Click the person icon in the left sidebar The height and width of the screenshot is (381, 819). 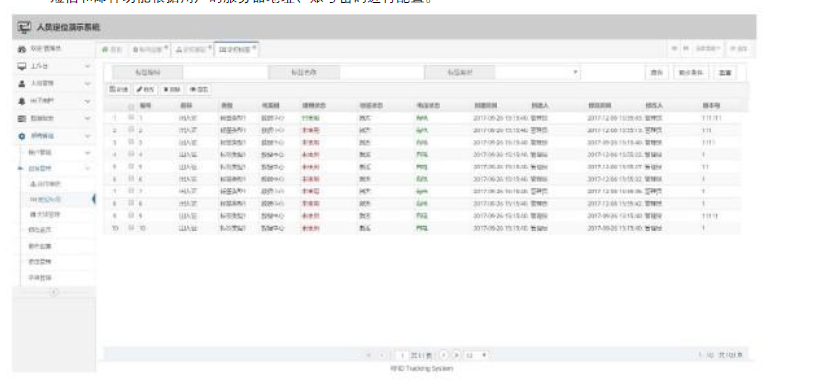click(x=22, y=83)
